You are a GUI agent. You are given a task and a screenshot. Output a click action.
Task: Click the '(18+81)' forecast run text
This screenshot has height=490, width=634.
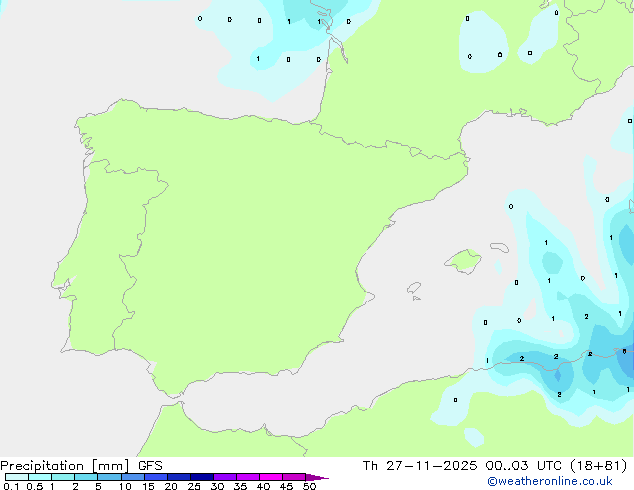point(598,466)
